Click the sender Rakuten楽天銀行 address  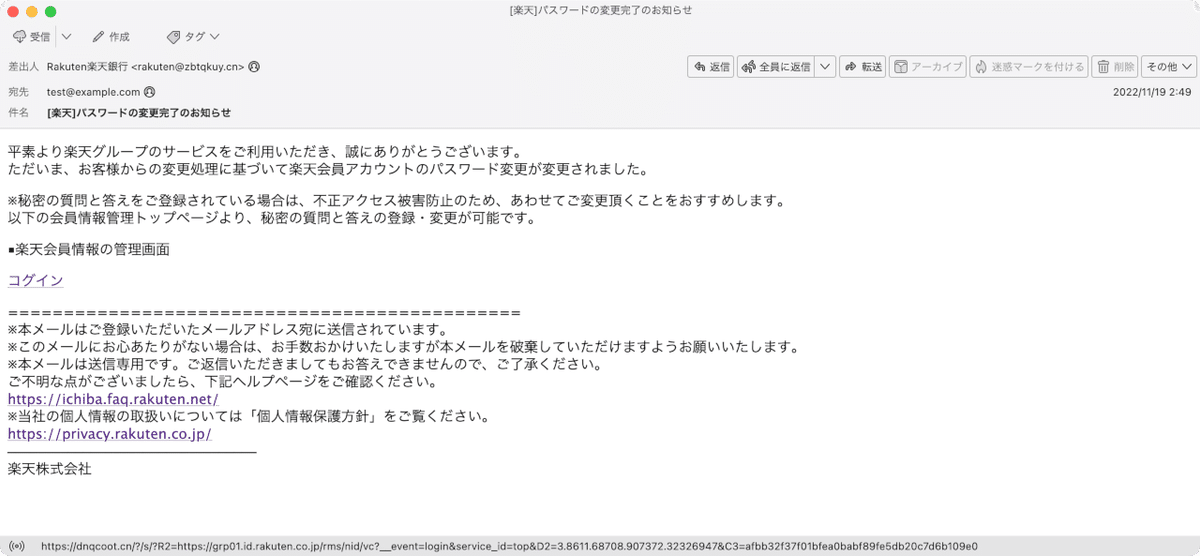click(146, 67)
